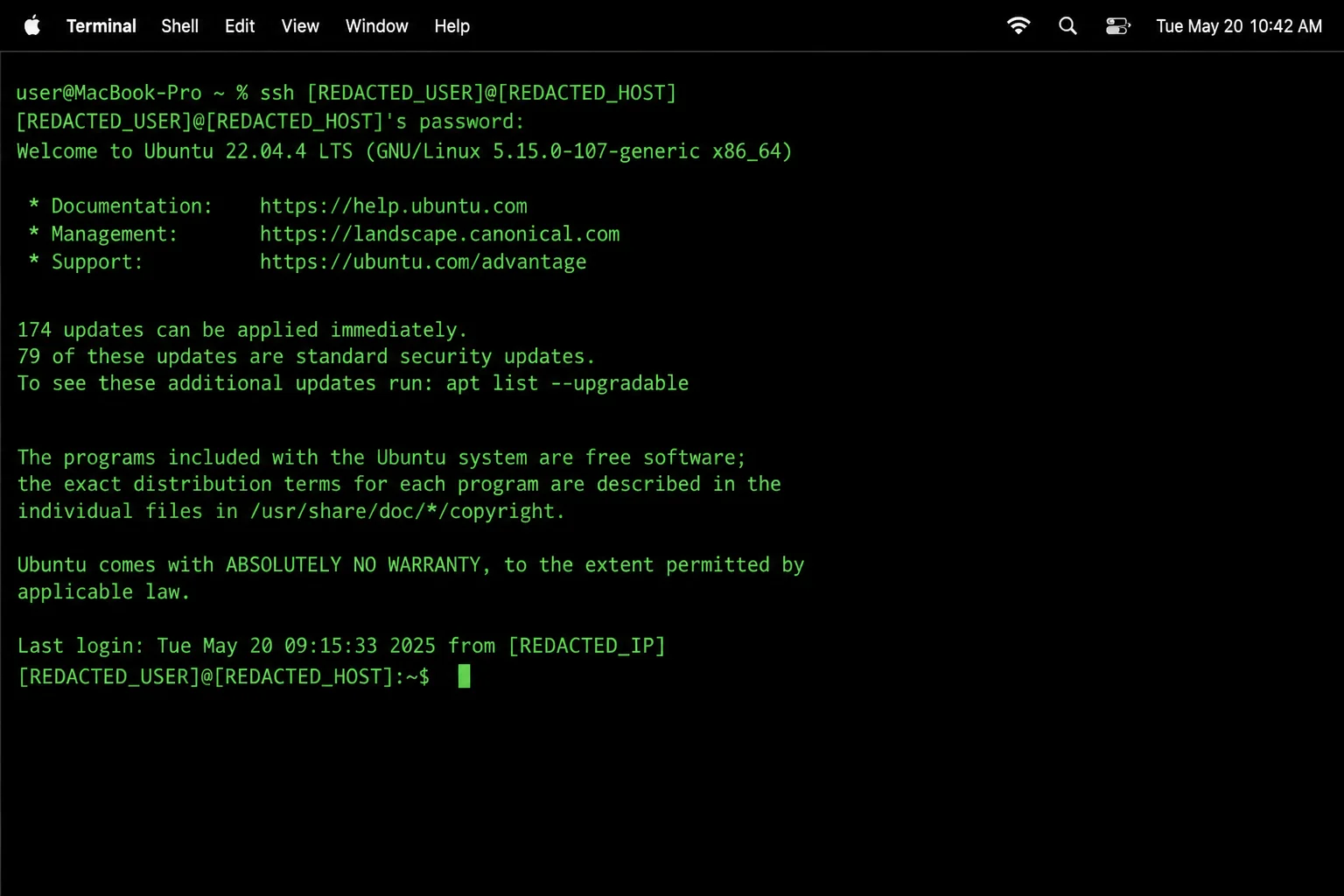Image resolution: width=1344 pixels, height=896 pixels.
Task: Open the Shell menu
Action: click(x=179, y=26)
